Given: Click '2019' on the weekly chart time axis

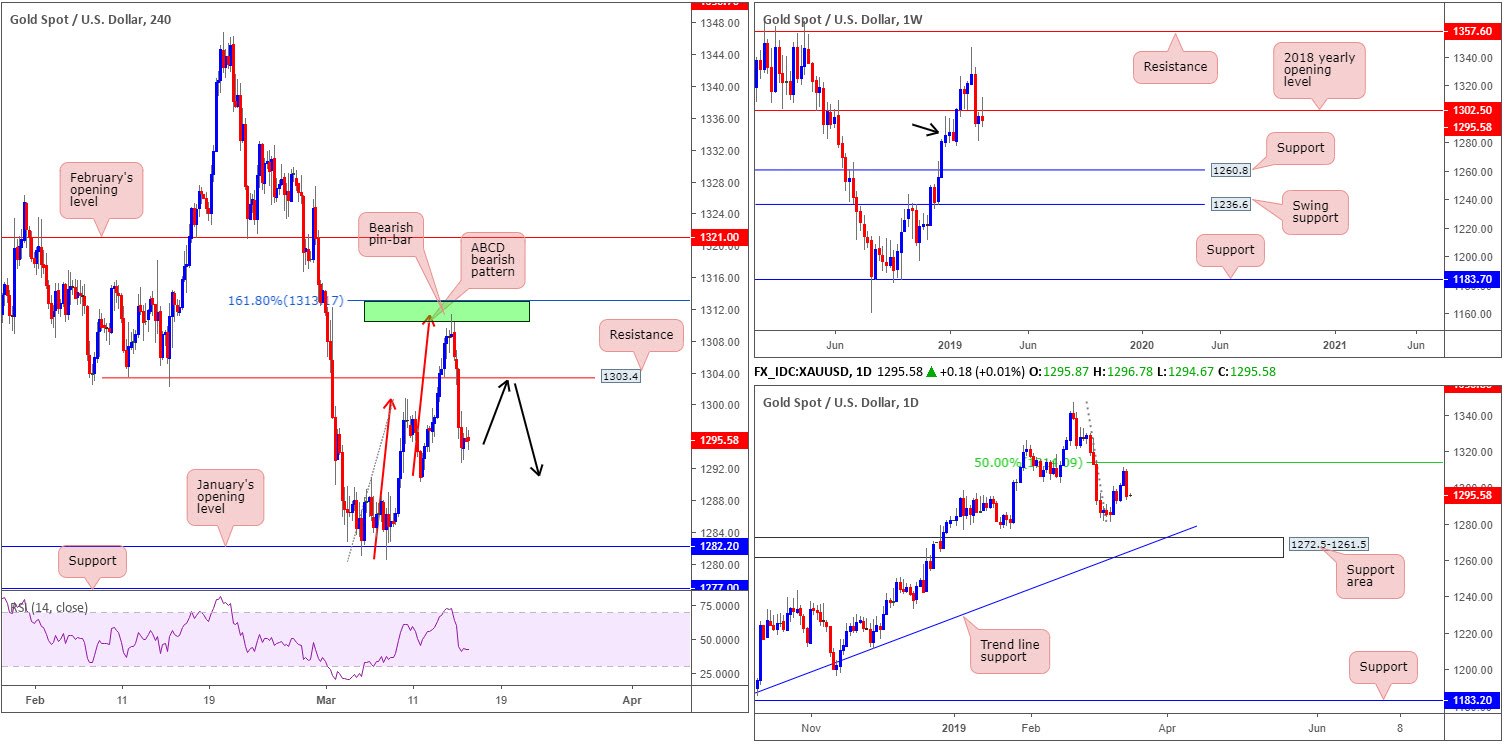Looking at the screenshot, I should 950,343.
